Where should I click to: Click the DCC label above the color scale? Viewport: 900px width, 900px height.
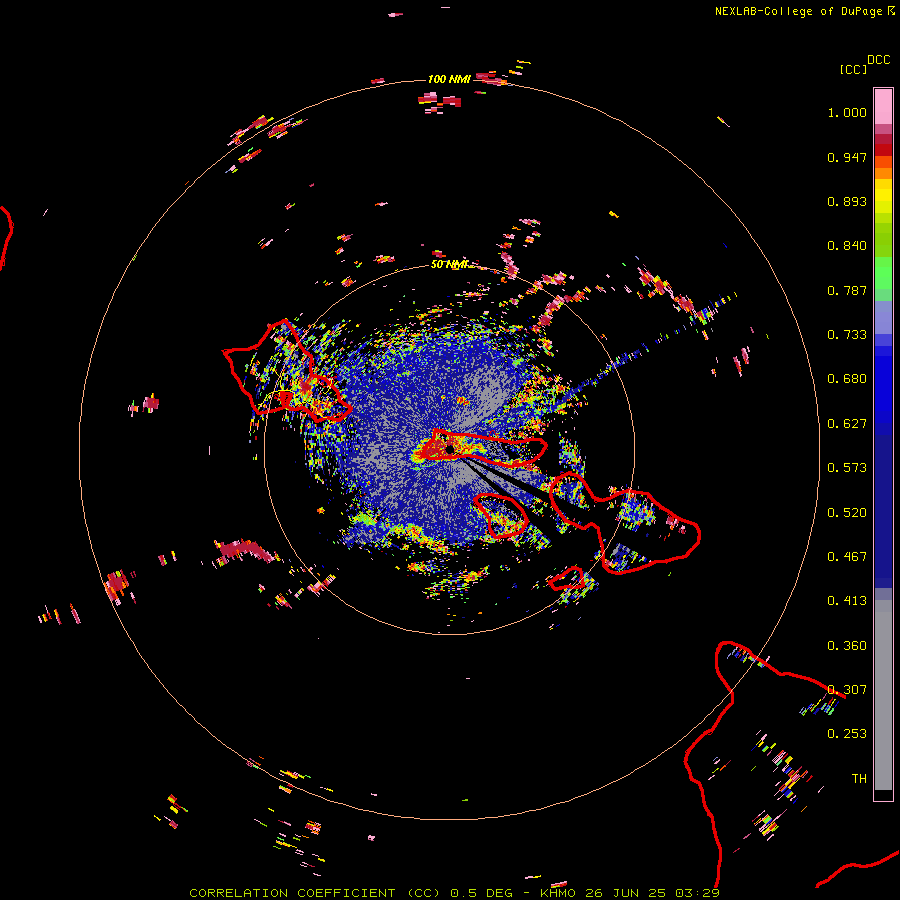(878, 60)
